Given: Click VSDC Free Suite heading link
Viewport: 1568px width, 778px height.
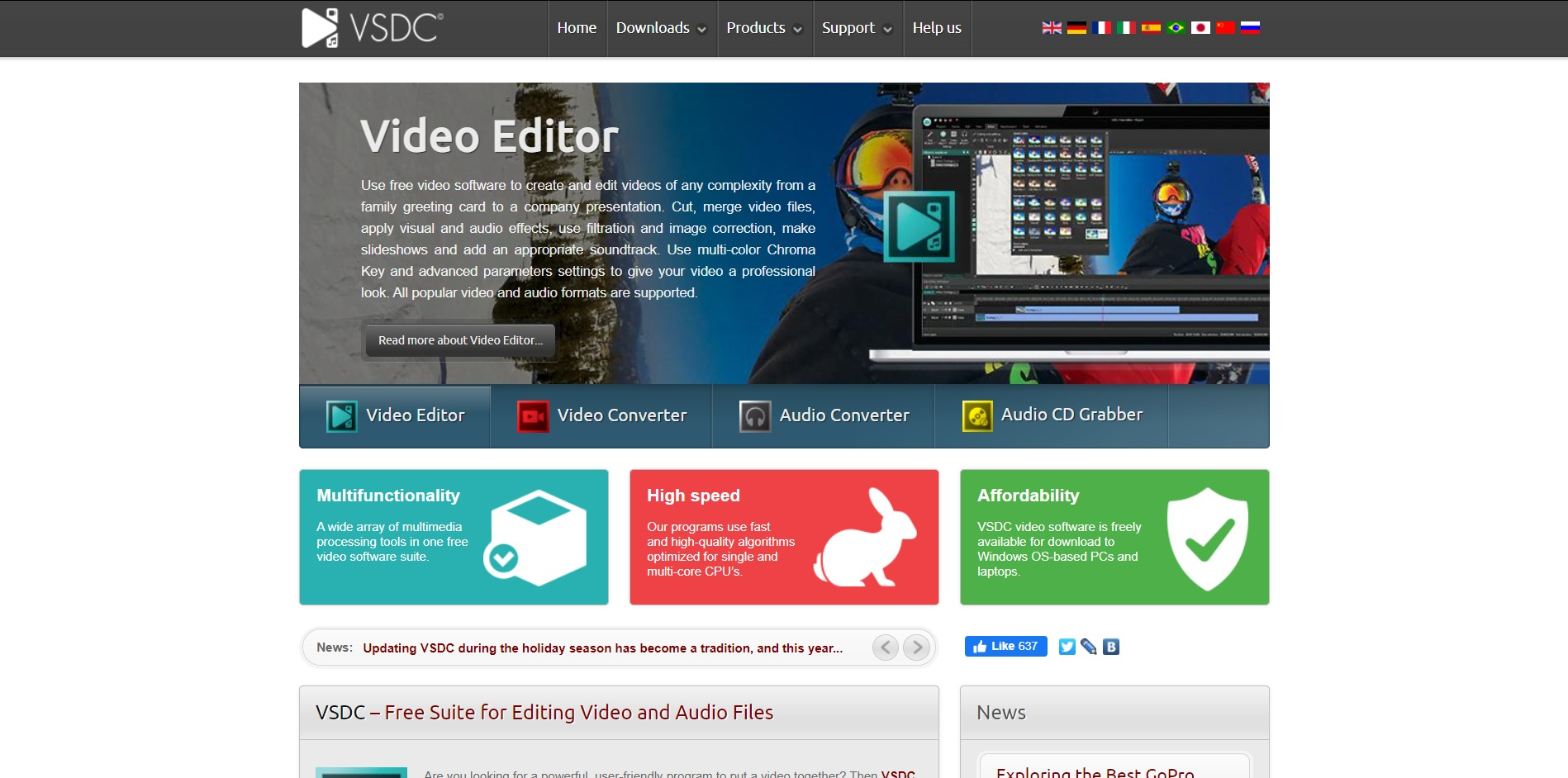Looking at the screenshot, I should (x=544, y=713).
